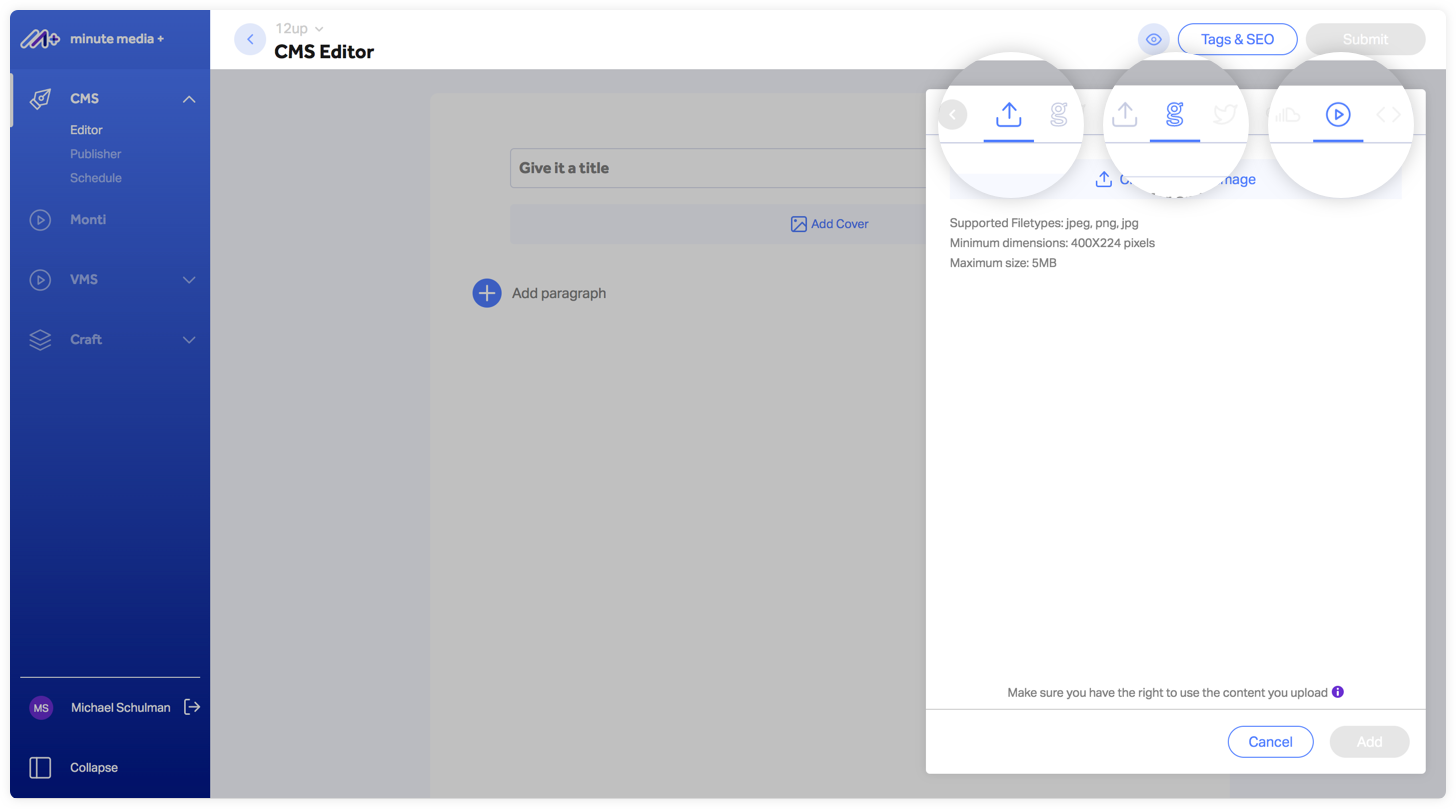Log out via the exit arrow icon

pyautogui.click(x=192, y=707)
